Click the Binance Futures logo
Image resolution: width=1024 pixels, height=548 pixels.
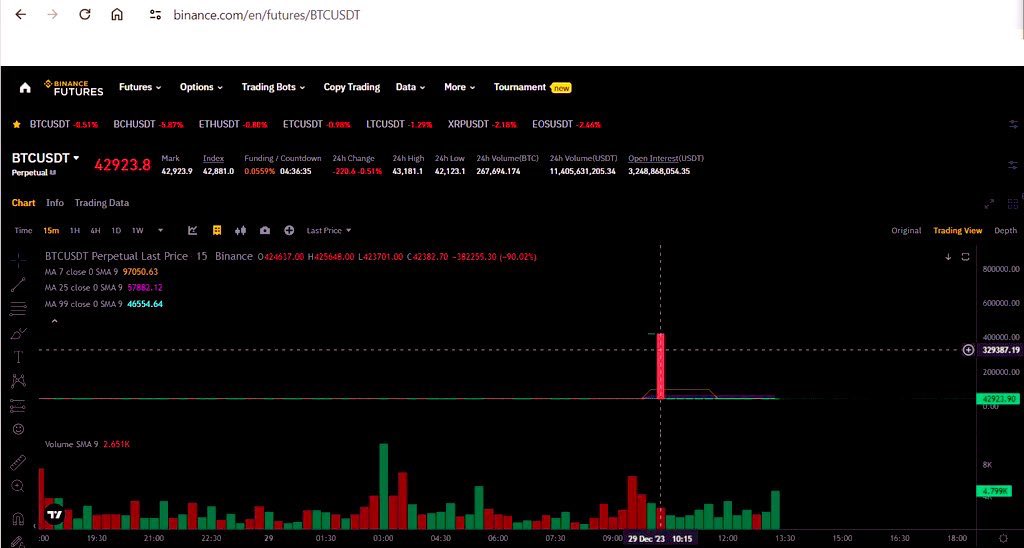(73, 88)
